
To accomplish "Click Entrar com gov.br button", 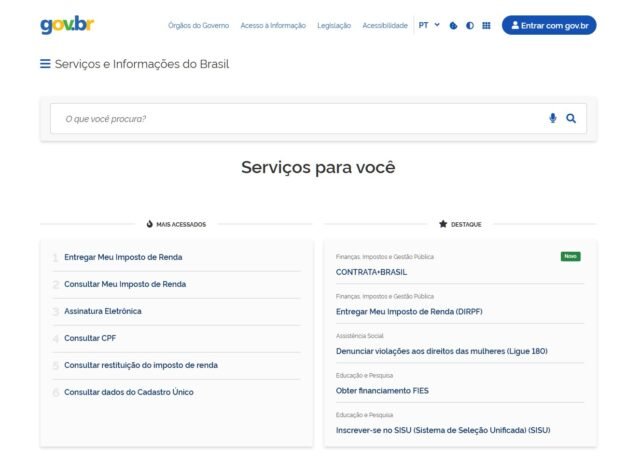I will pyautogui.click(x=548, y=25).
